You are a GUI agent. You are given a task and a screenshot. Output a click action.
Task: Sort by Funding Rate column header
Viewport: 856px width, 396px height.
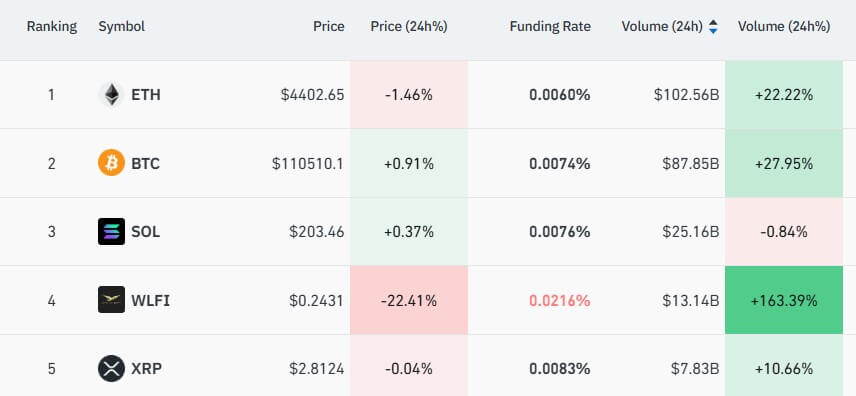pos(550,26)
